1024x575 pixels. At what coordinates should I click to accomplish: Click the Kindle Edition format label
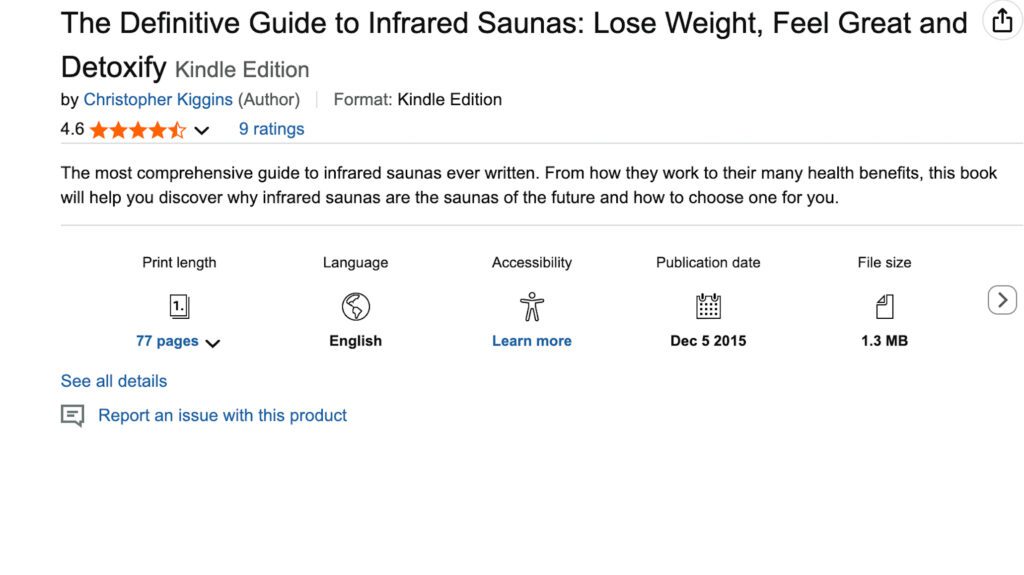click(x=449, y=99)
